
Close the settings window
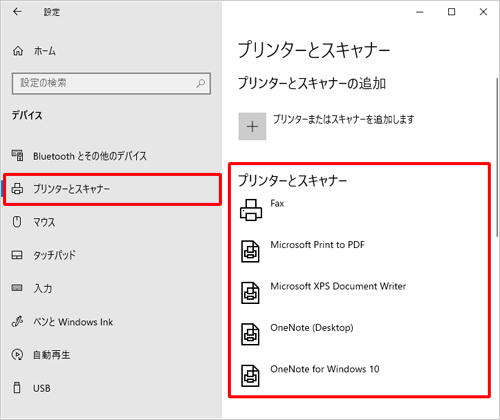pos(483,12)
